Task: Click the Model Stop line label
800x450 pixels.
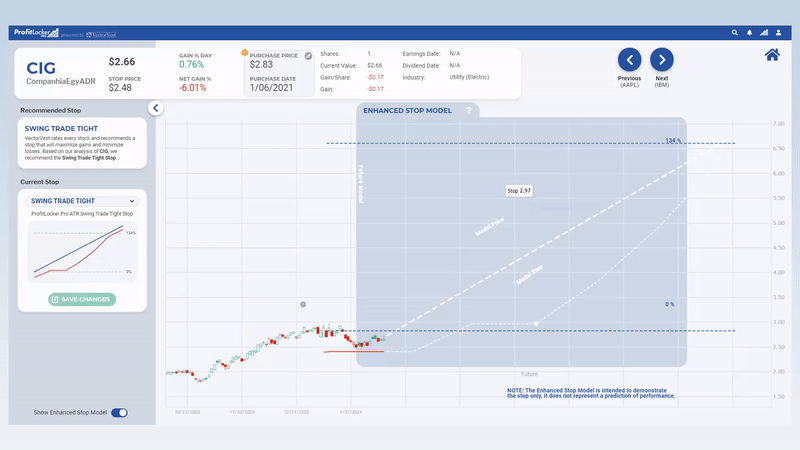Action: [x=530, y=276]
